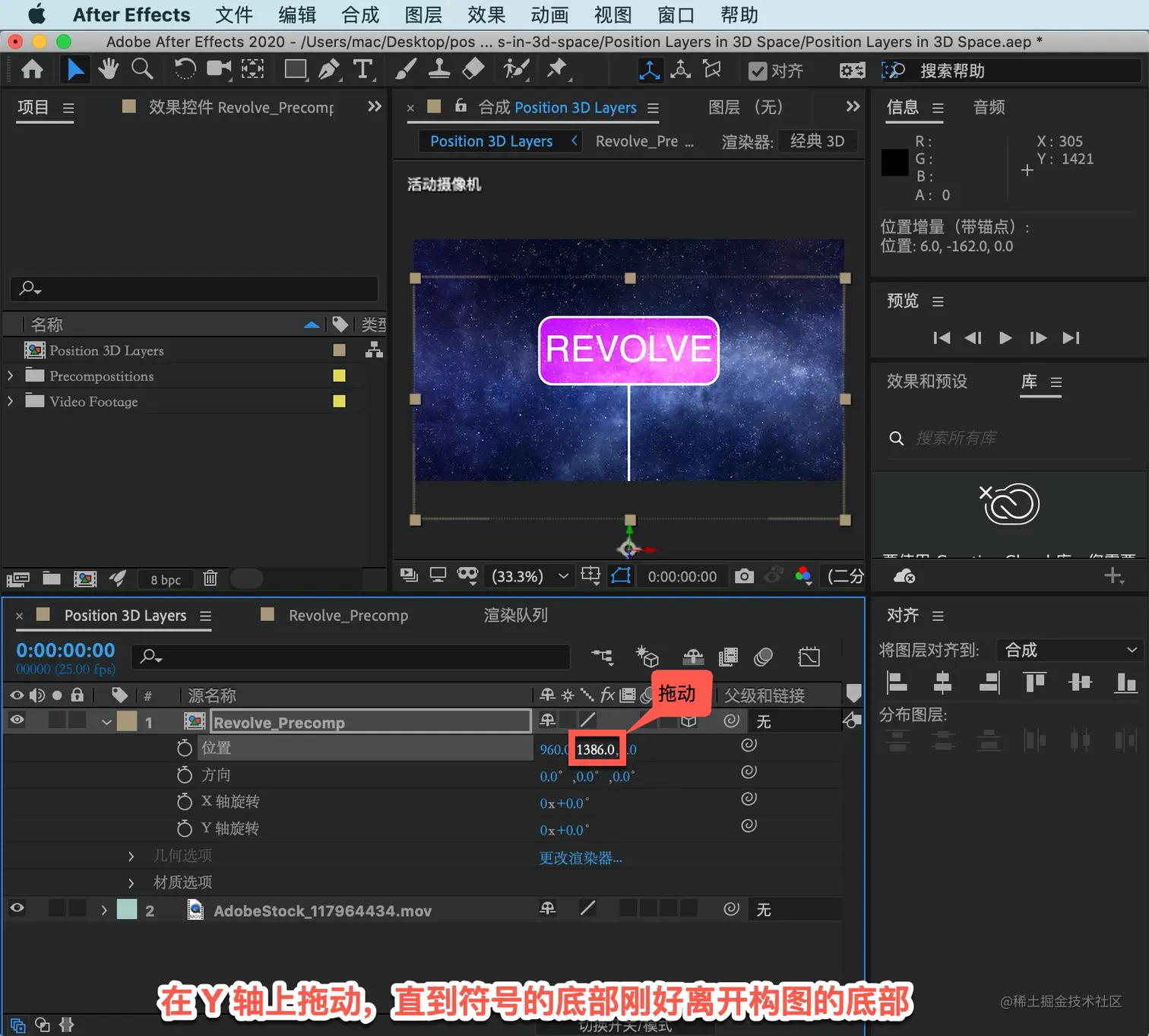Image resolution: width=1149 pixels, height=1036 pixels.
Task: Switch to the 音频 tab
Action: (989, 107)
